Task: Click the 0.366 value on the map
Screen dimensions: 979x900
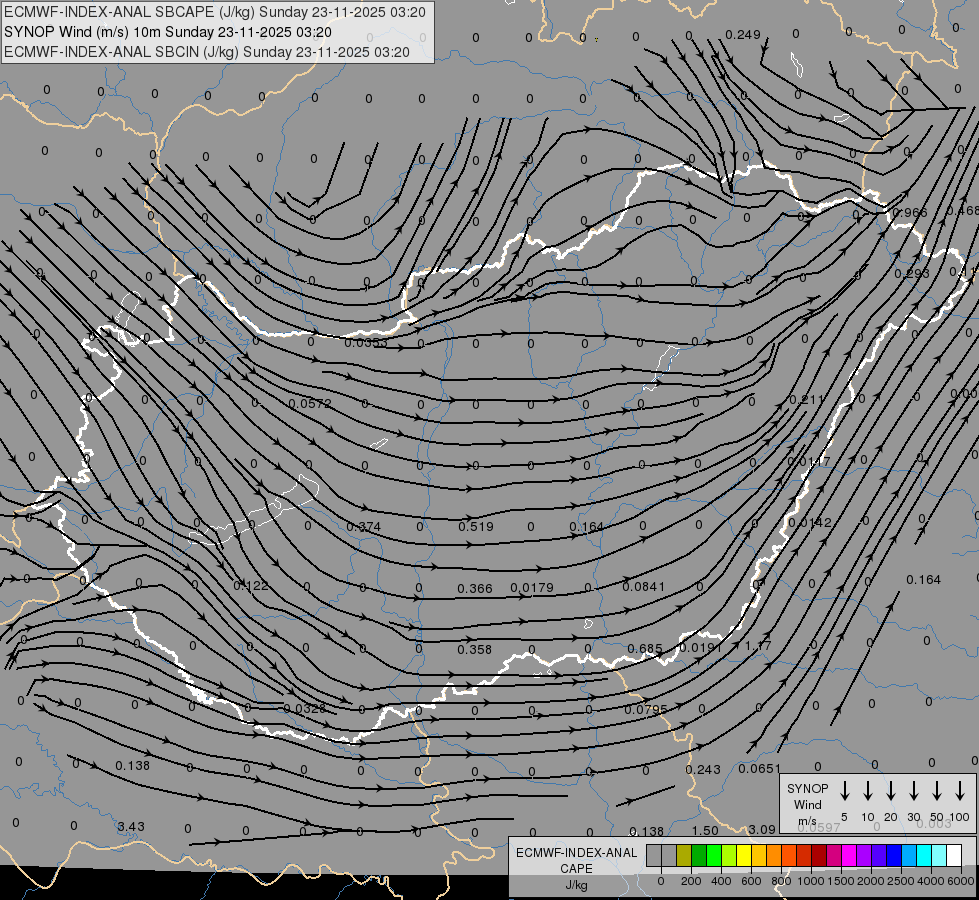Action: pyautogui.click(x=475, y=588)
